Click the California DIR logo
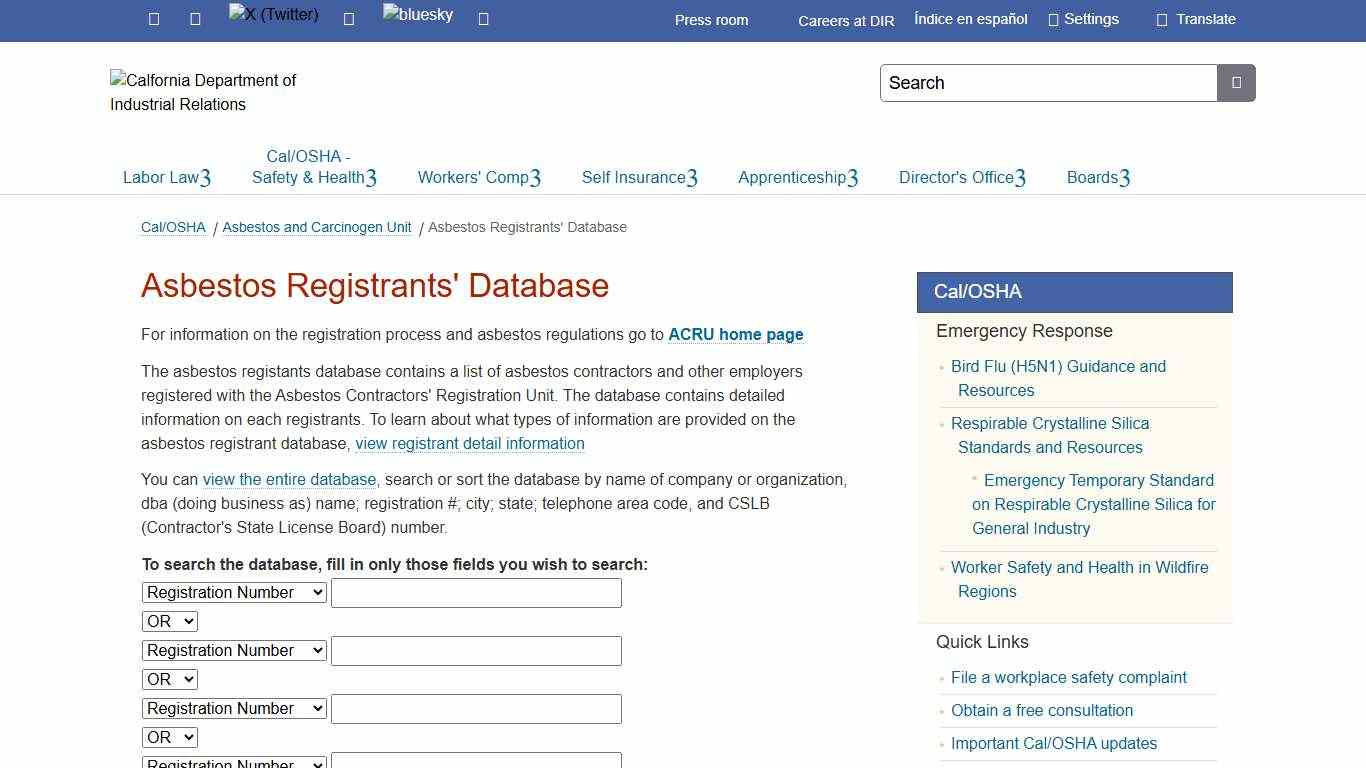The height and width of the screenshot is (768, 1366). [203, 92]
